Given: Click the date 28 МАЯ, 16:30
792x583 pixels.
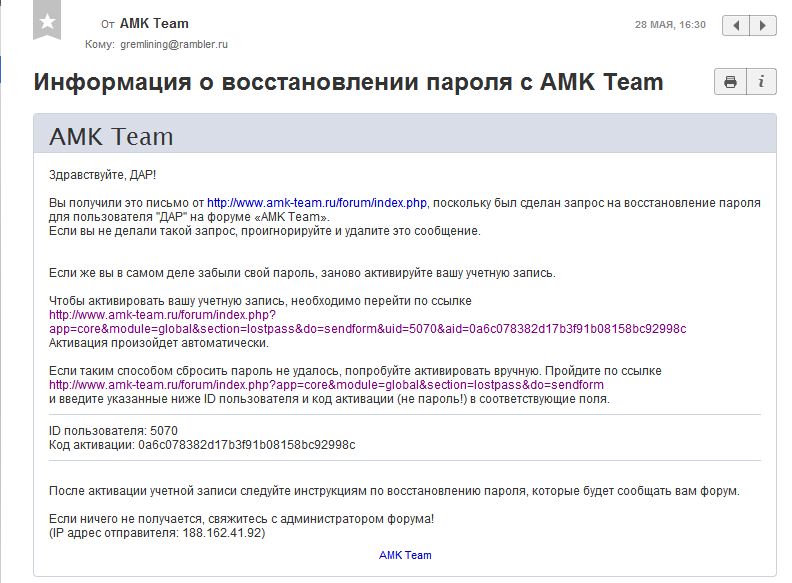Looking at the screenshot, I should coord(670,25).
